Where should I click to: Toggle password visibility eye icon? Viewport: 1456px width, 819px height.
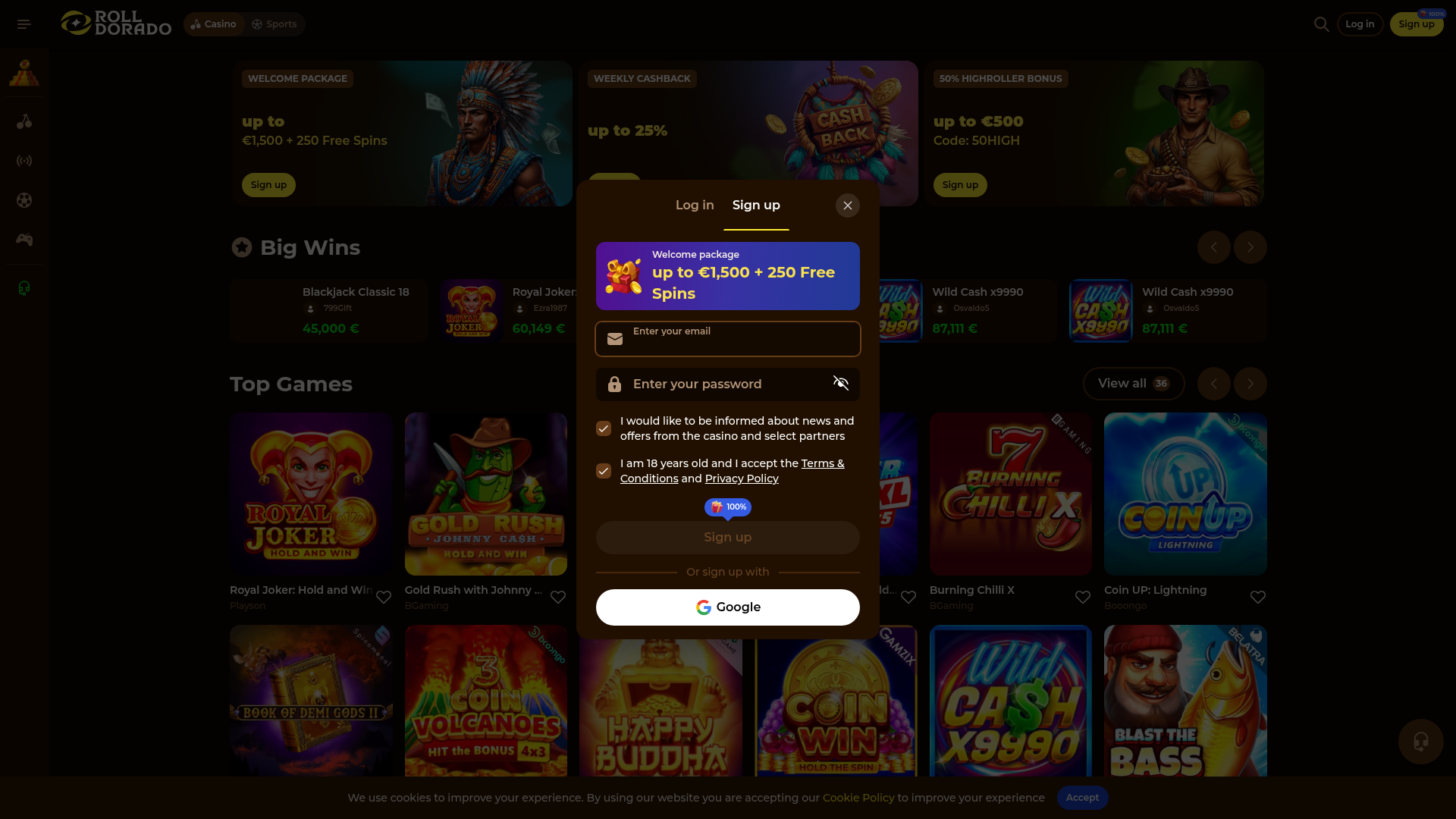point(841,383)
